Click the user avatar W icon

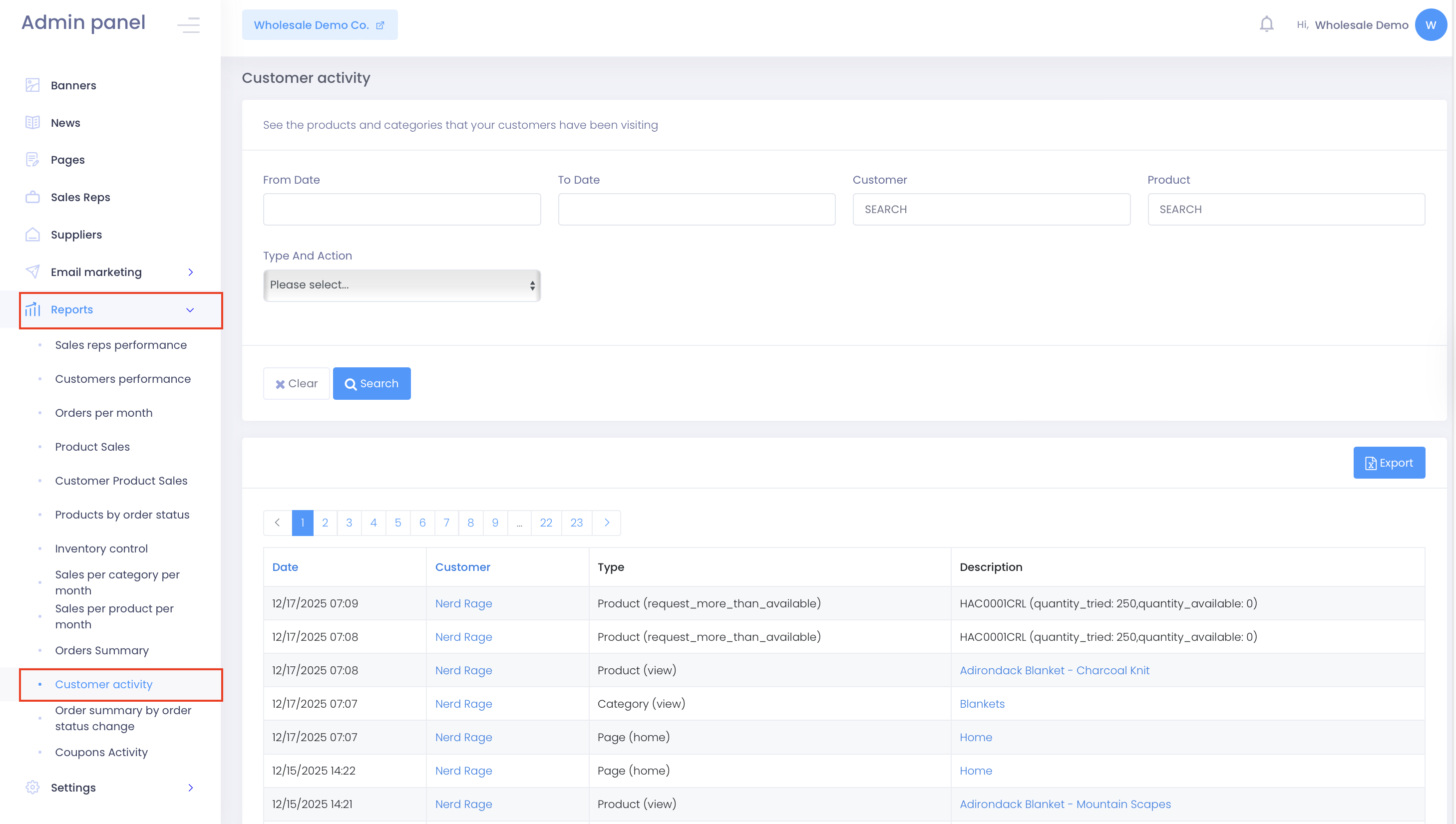[1430, 25]
